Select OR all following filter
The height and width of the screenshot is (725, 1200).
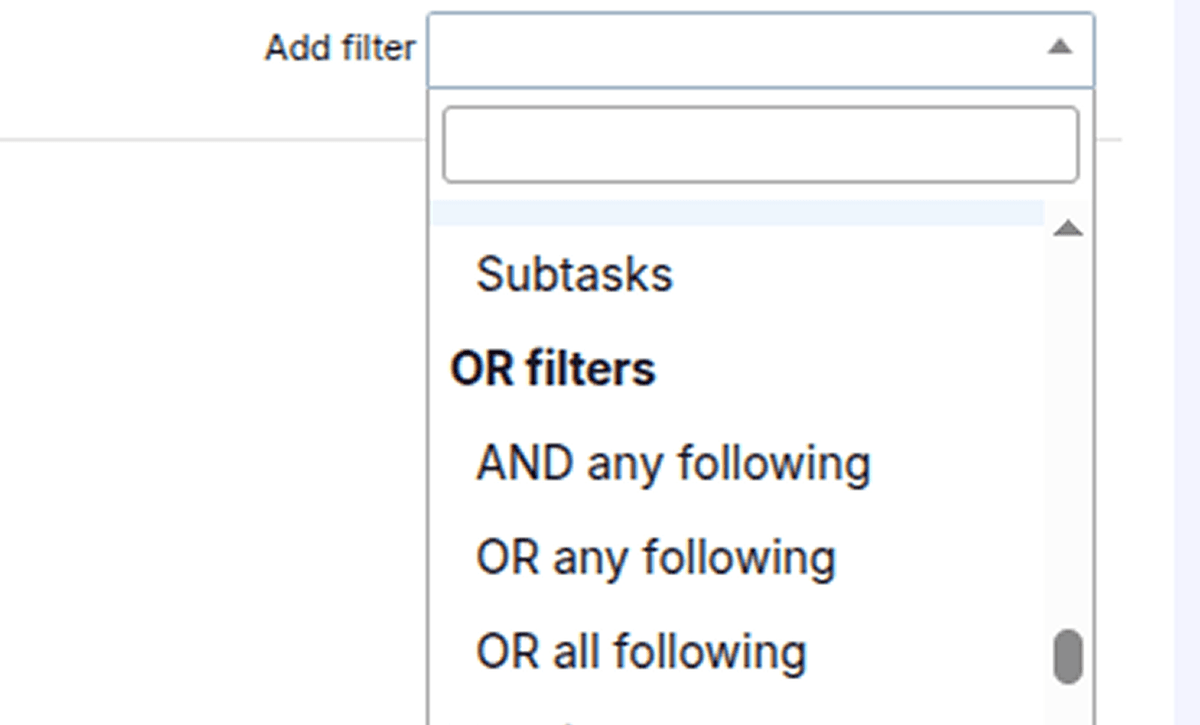click(x=643, y=650)
